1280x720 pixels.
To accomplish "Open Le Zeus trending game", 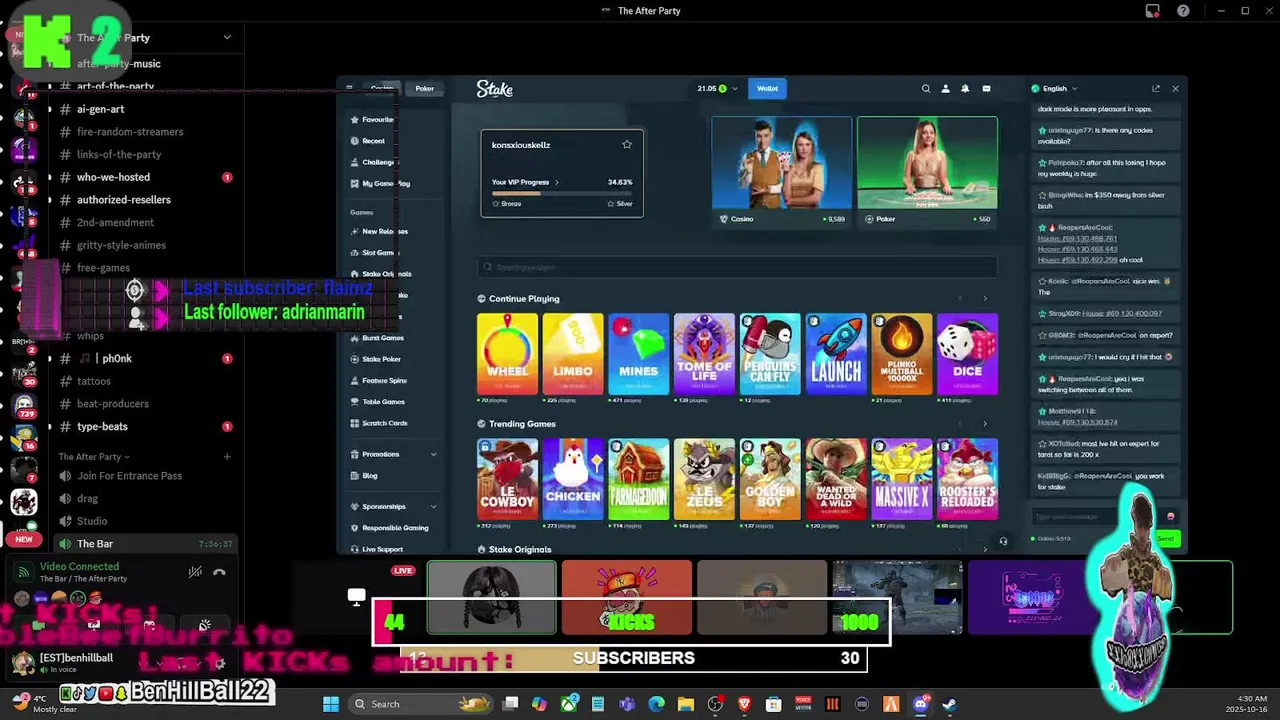I will [704, 479].
